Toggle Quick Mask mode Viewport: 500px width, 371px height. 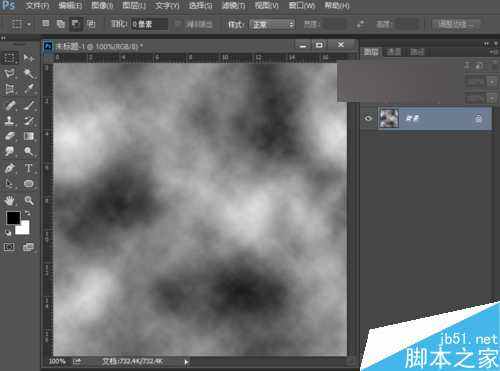coord(9,247)
